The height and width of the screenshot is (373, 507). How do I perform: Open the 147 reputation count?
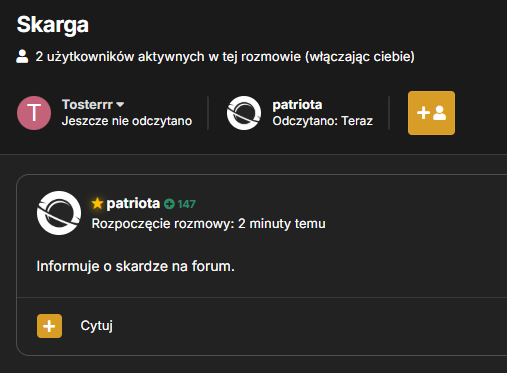coord(187,204)
